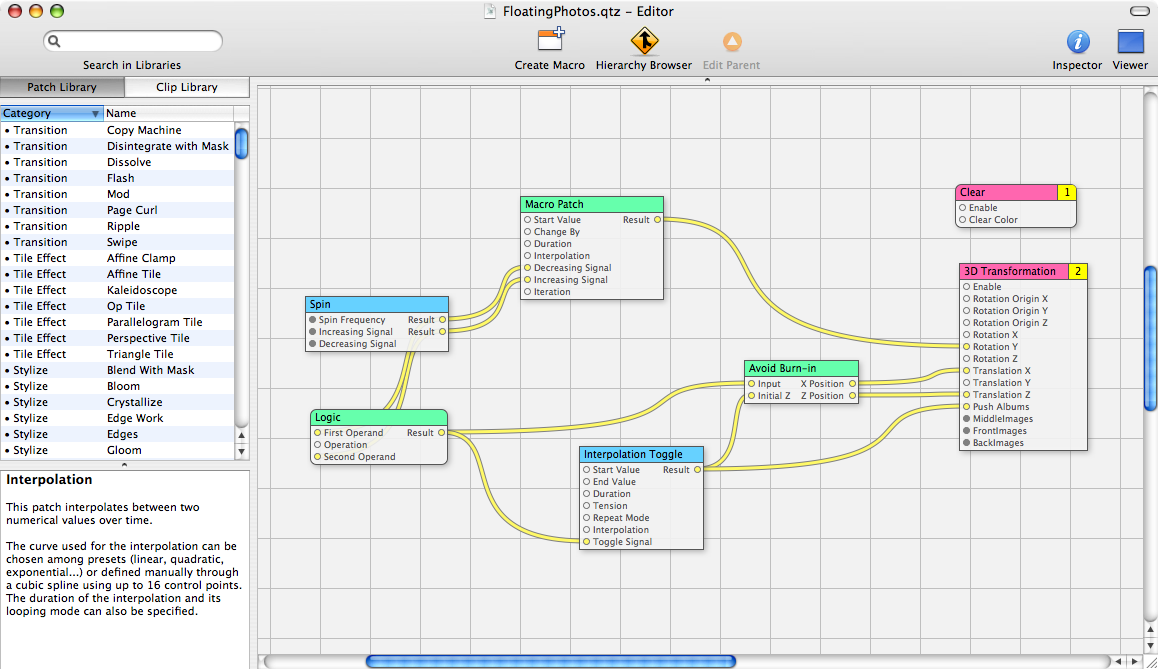Select the Kaleidoscope tile effect

point(117,290)
